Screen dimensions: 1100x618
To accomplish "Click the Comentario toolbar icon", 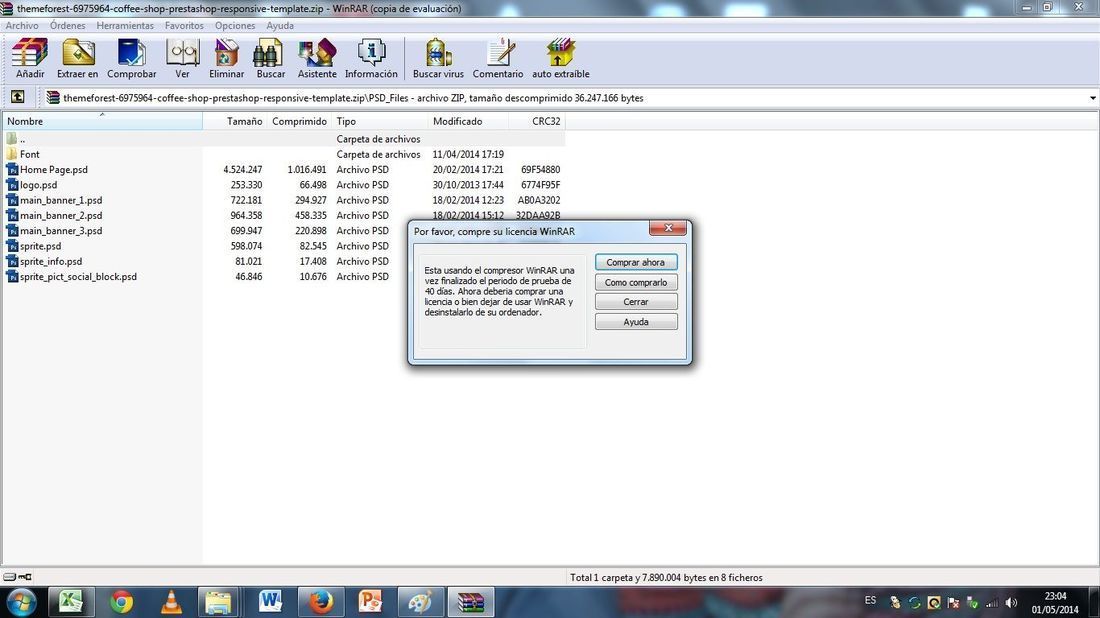I will (498, 59).
